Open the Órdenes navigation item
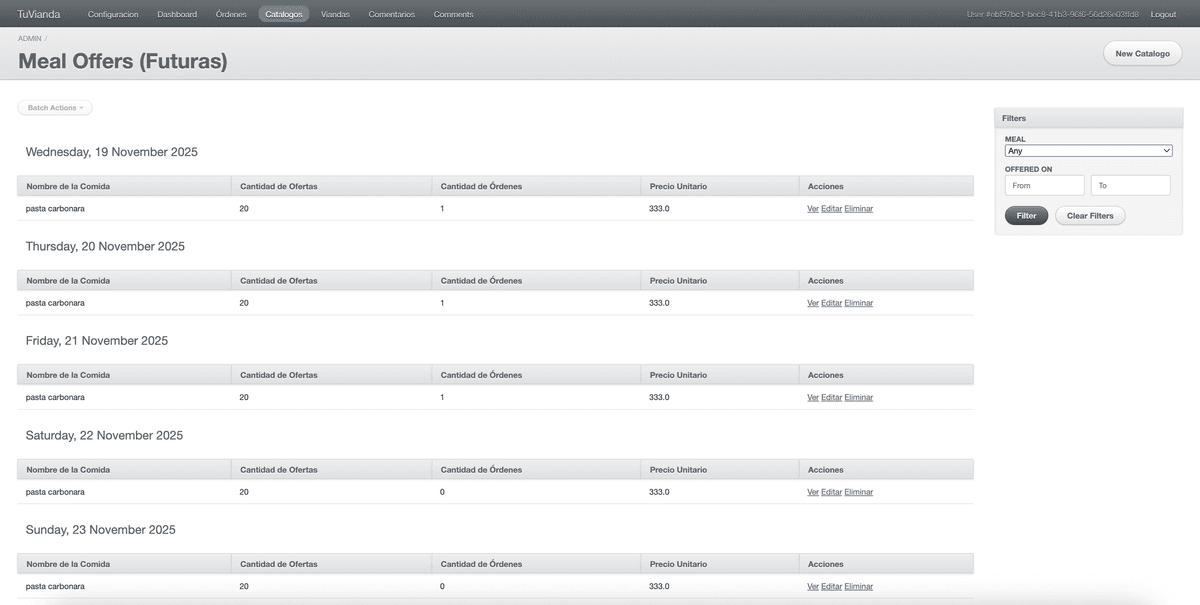This screenshot has width=1200, height=605. click(231, 14)
